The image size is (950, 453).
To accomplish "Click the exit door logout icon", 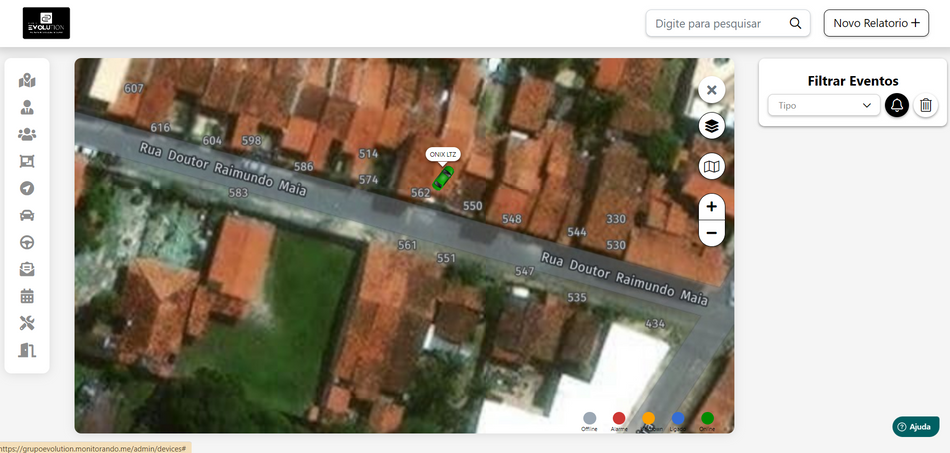I will coord(27,350).
